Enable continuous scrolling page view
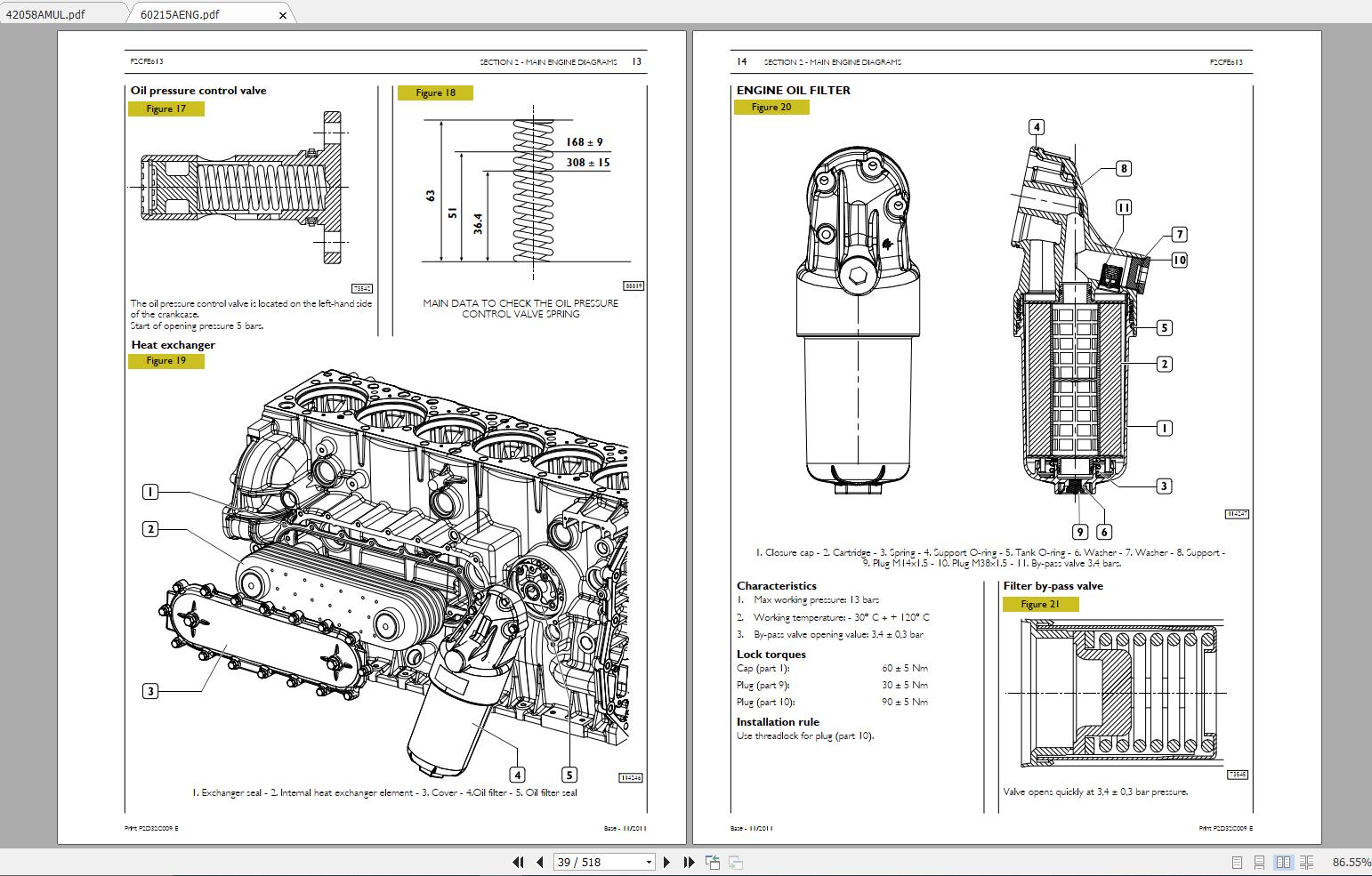This screenshot has width=1372, height=876. point(1258,862)
